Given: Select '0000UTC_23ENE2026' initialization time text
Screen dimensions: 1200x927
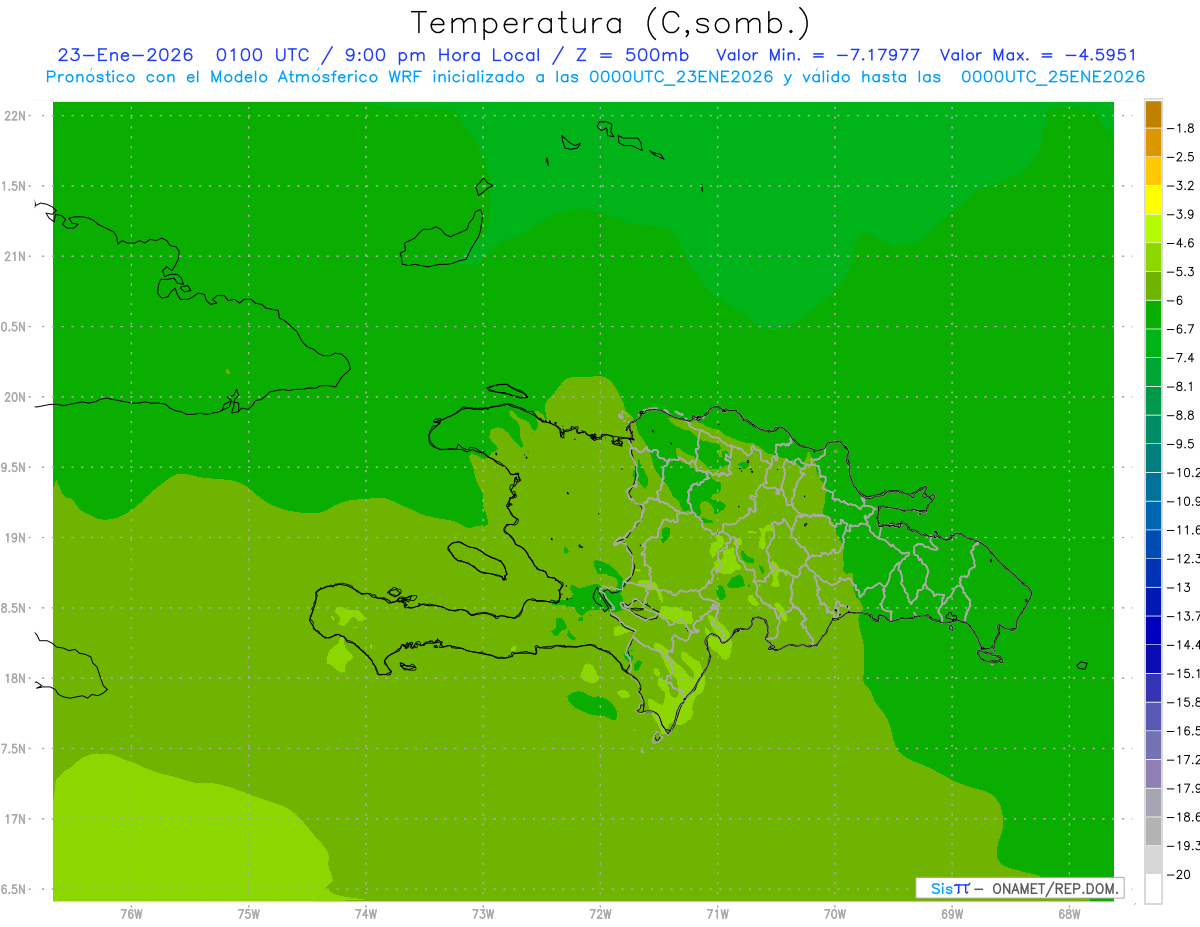Looking at the screenshot, I should (x=681, y=76).
